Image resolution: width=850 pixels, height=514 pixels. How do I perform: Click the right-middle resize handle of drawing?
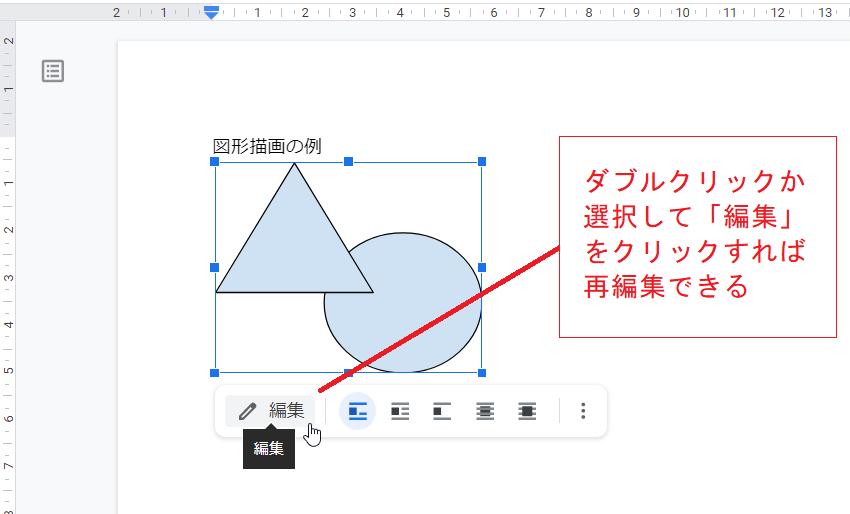[x=482, y=267]
